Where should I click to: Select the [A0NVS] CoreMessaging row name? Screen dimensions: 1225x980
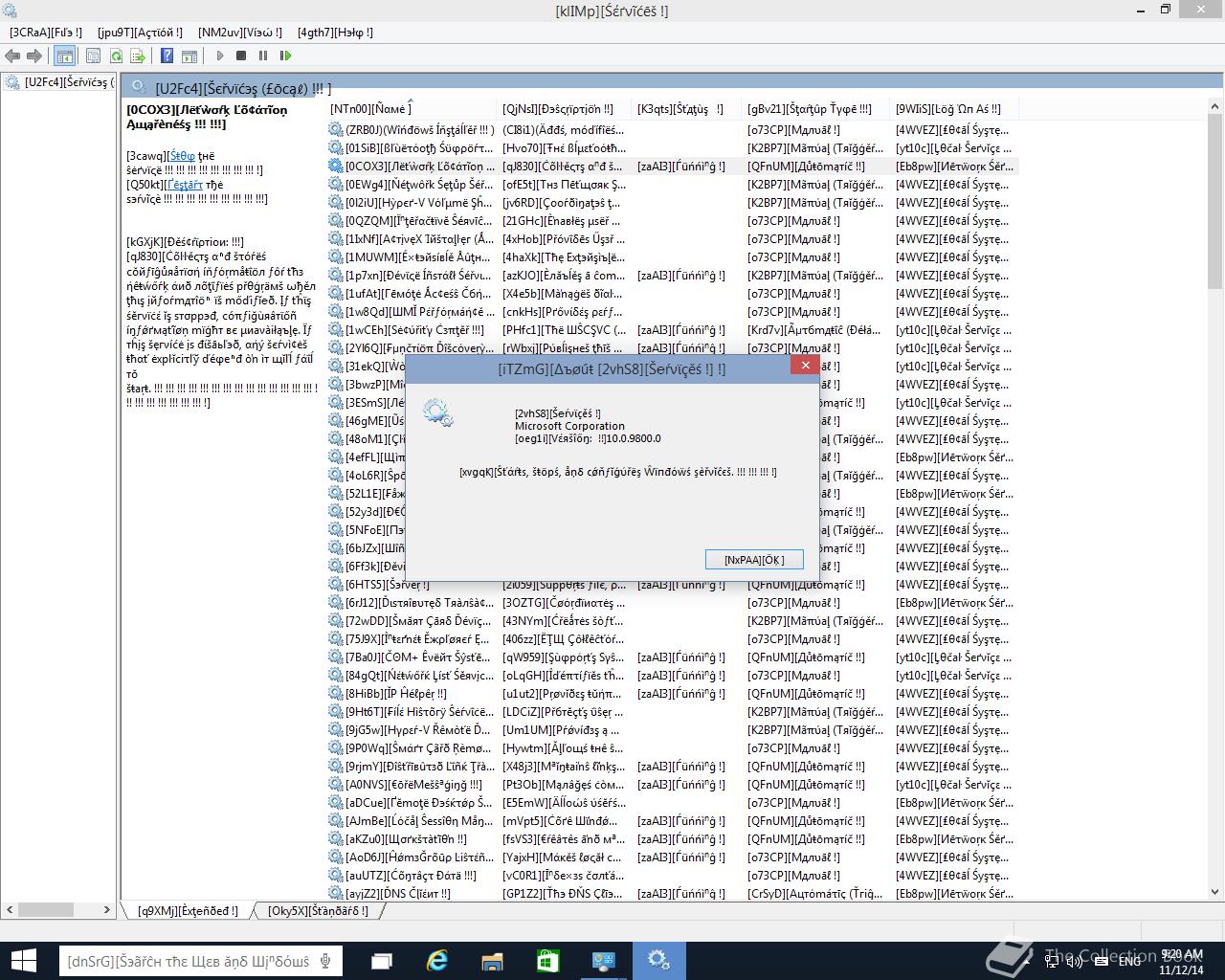click(414, 784)
